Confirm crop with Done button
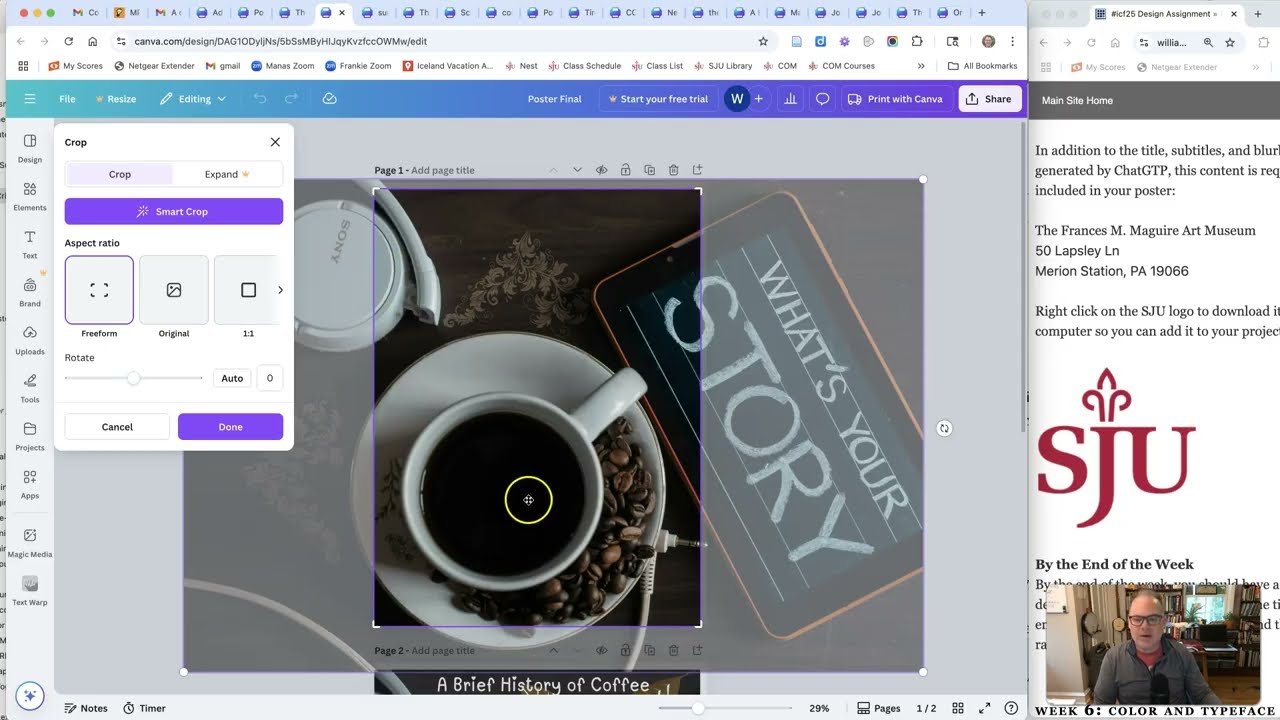Viewport: 1280px width, 720px height. (230, 427)
